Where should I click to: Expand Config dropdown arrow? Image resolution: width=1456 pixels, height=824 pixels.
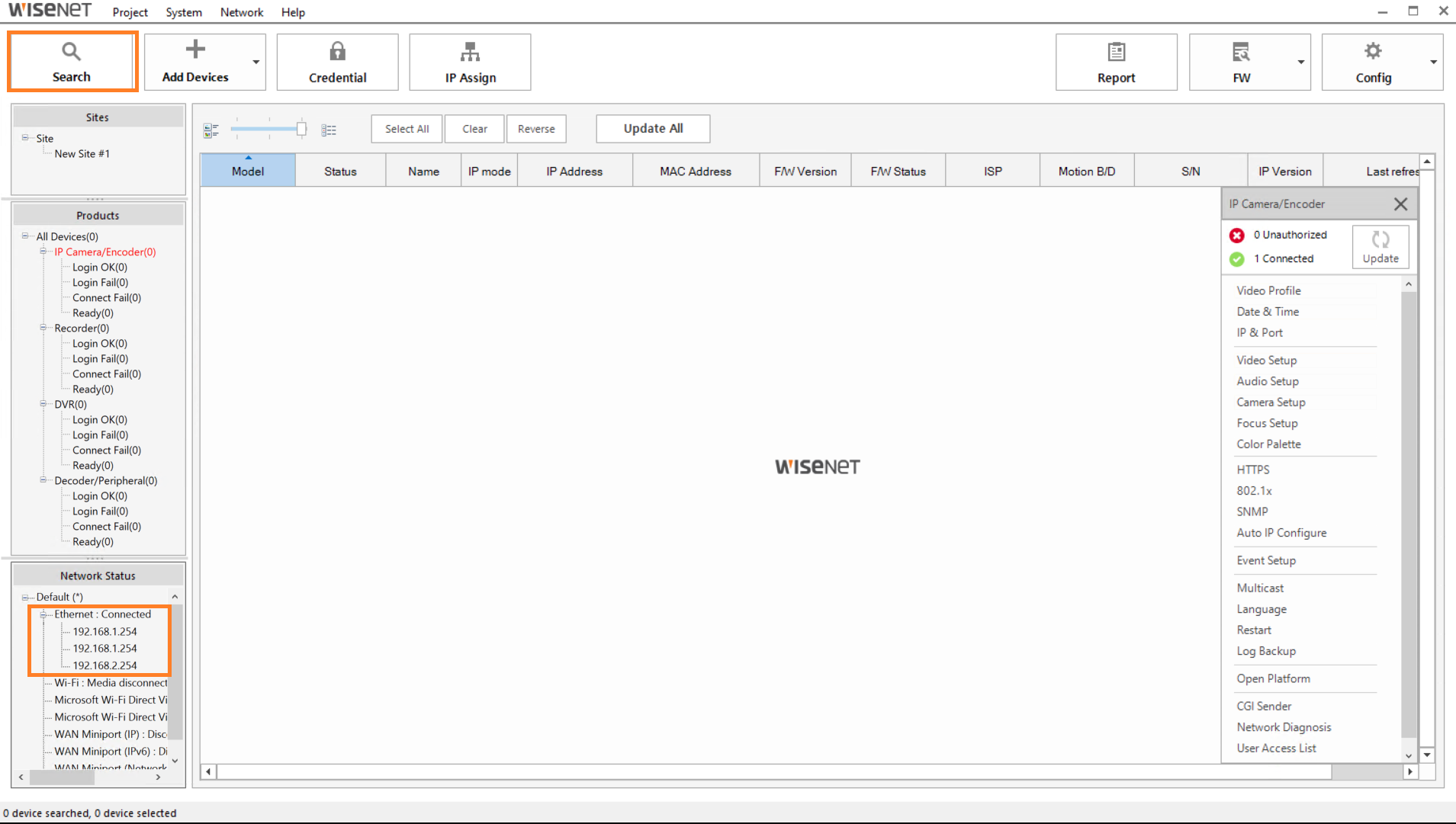(1434, 62)
